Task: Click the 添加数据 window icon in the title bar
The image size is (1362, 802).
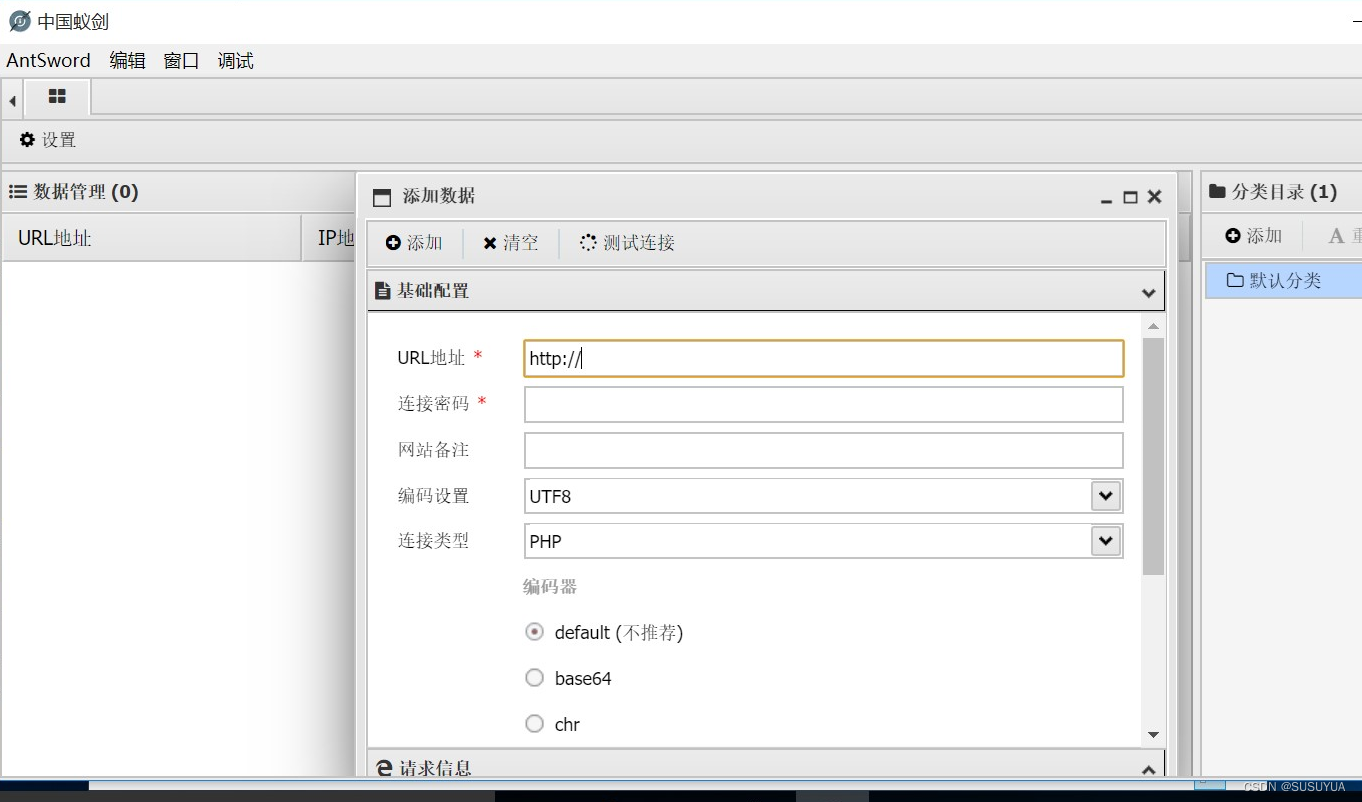Action: (x=382, y=198)
